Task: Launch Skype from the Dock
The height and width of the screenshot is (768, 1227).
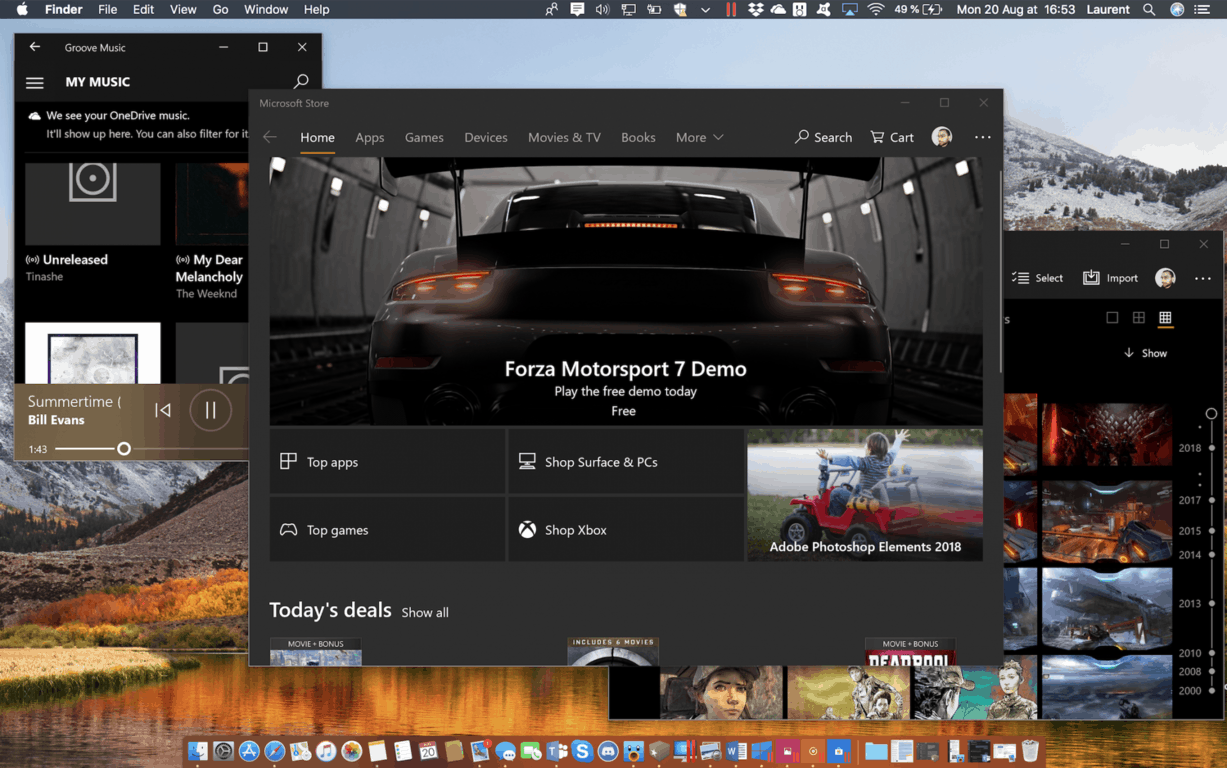Action: 582,751
